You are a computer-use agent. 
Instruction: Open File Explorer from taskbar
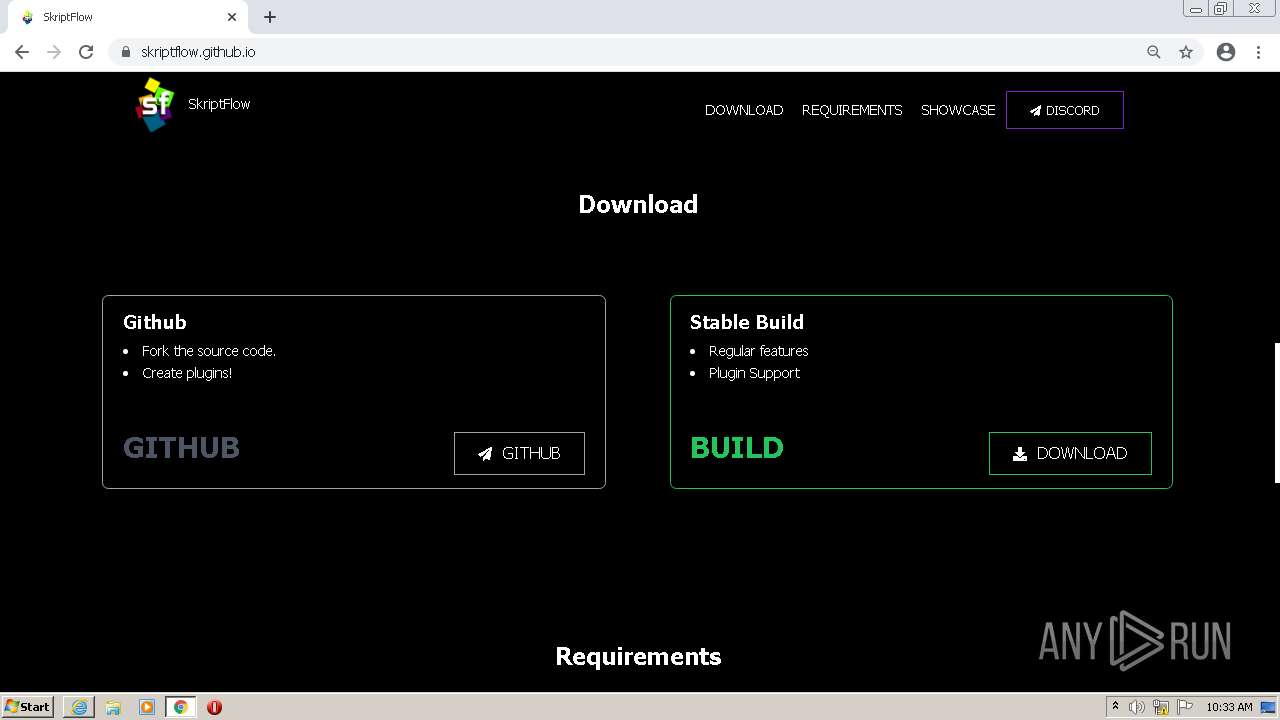(x=113, y=707)
